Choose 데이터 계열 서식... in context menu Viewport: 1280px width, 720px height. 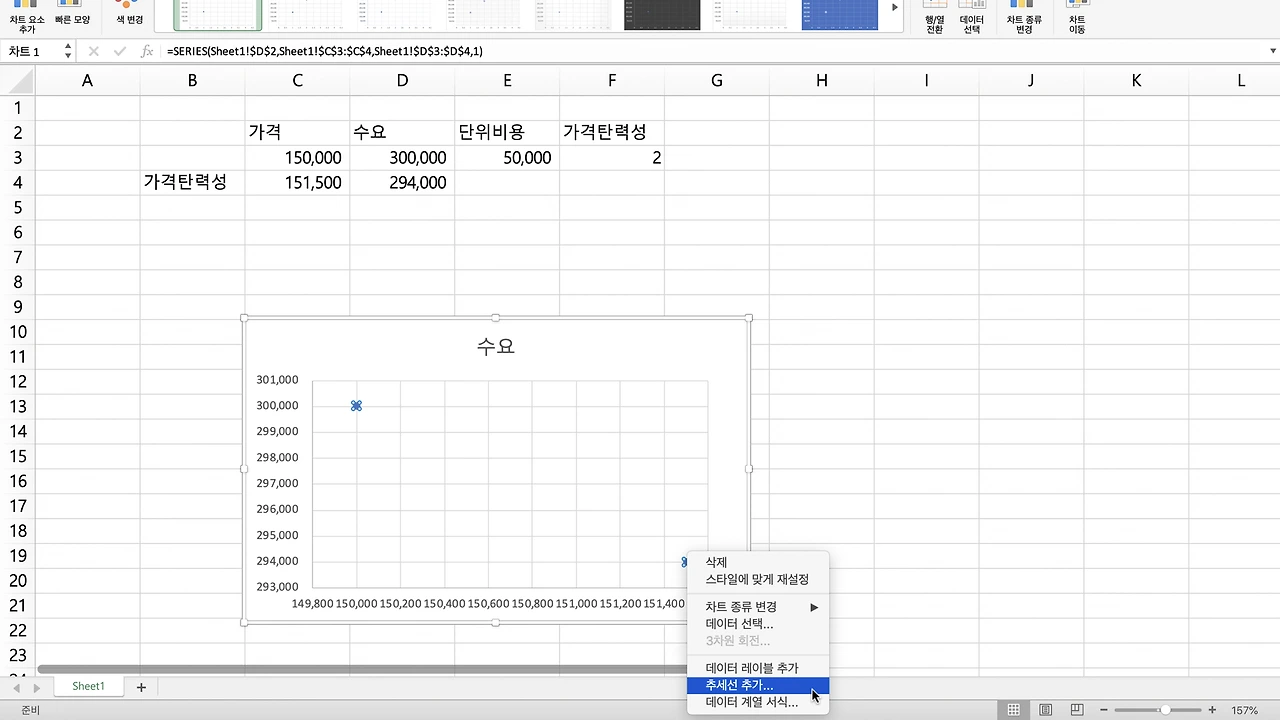(758, 702)
